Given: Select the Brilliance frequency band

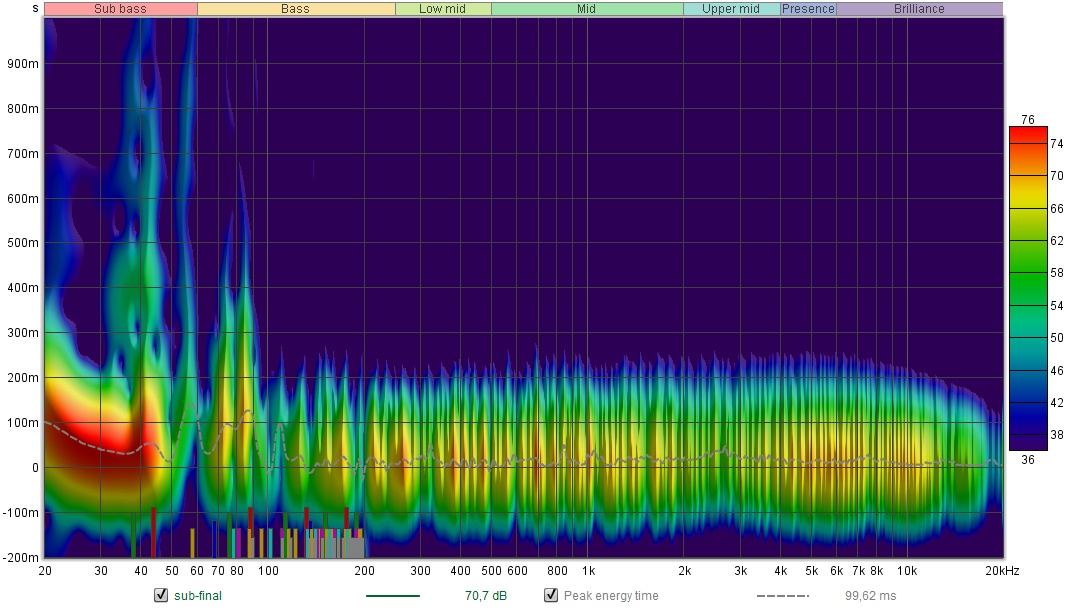Looking at the screenshot, I should [x=918, y=9].
